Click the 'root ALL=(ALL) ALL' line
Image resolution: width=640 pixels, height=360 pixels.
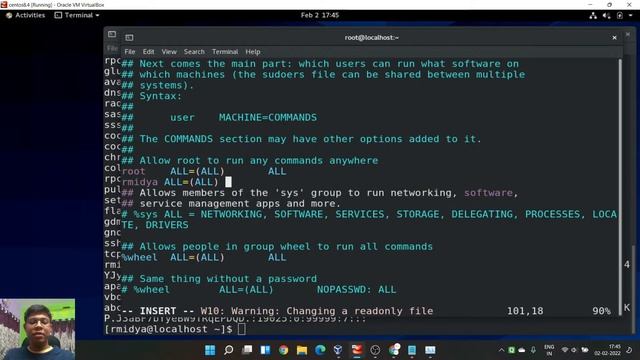(x=204, y=171)
